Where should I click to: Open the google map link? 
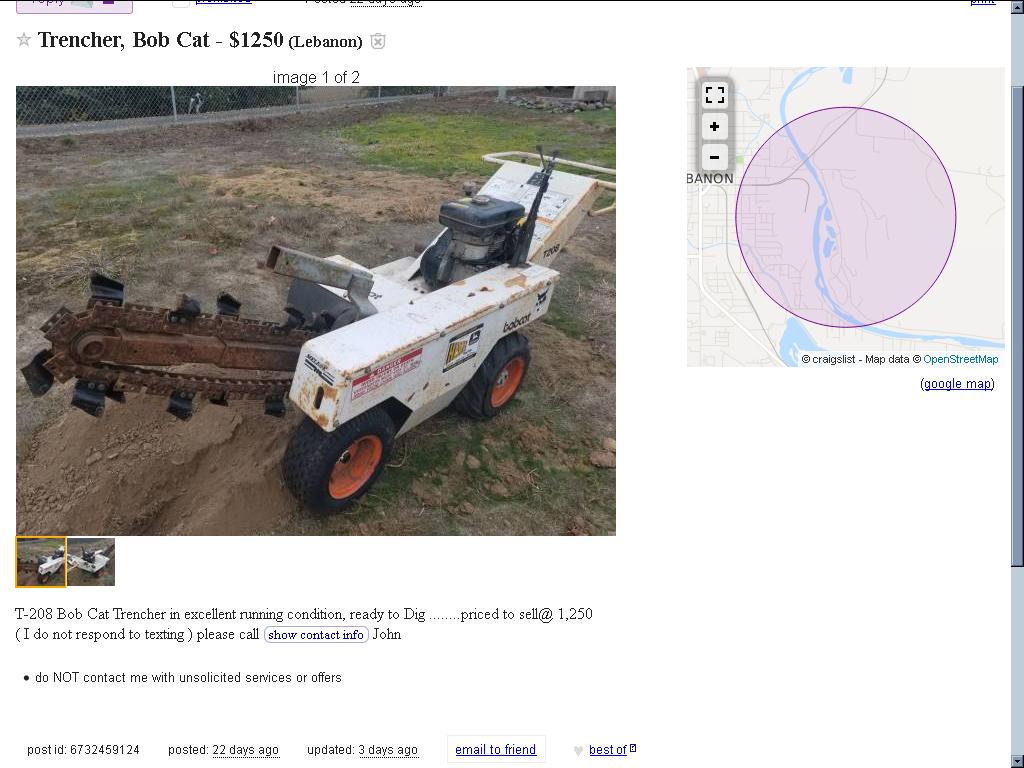957,383
